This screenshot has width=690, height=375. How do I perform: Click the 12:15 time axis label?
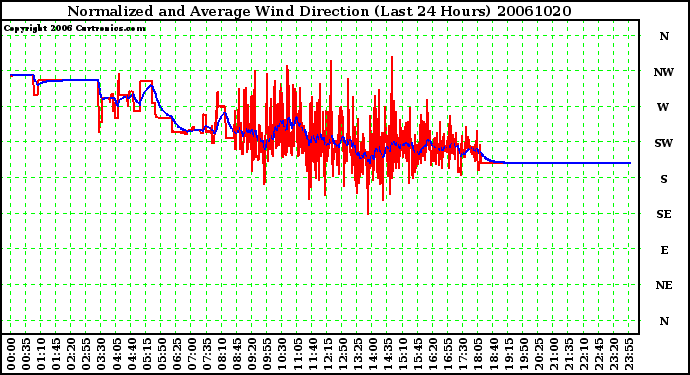[327, 354]
